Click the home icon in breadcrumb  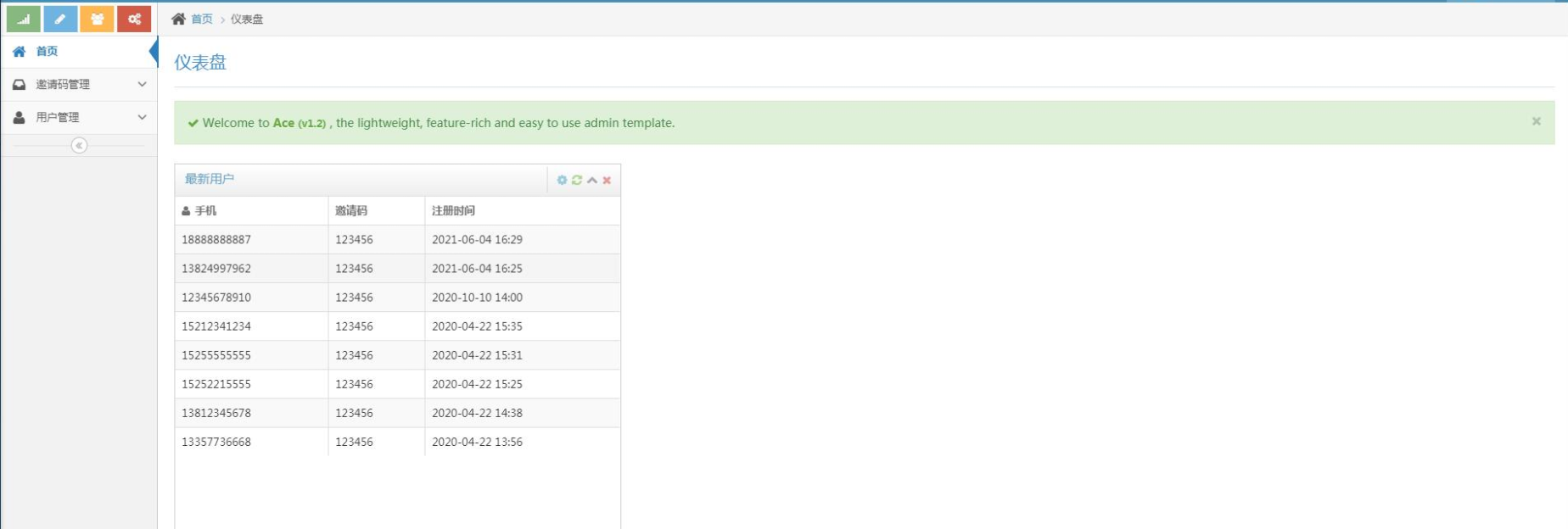(178, 19)
